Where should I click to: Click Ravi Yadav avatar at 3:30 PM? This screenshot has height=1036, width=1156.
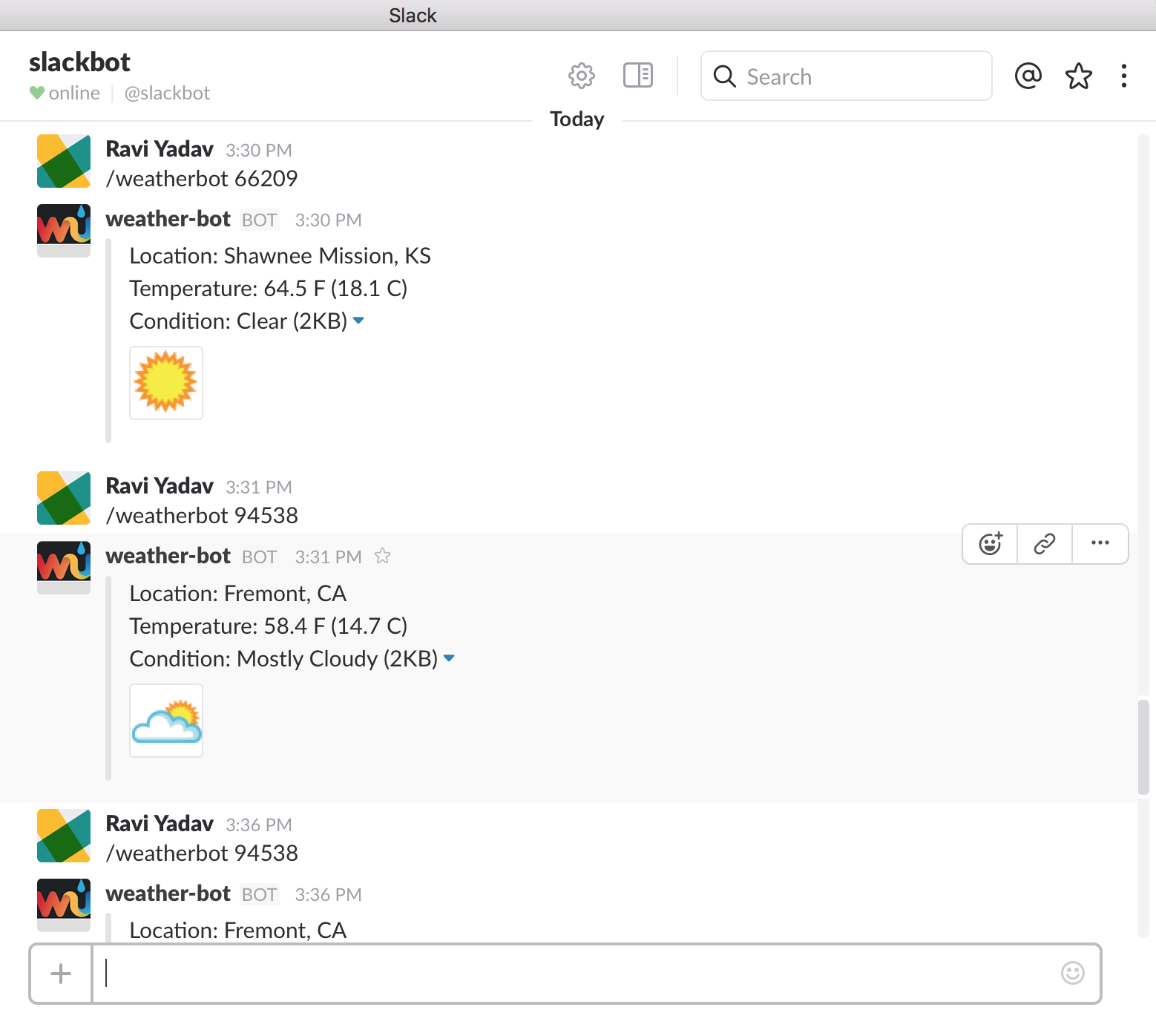coord(64,161)
